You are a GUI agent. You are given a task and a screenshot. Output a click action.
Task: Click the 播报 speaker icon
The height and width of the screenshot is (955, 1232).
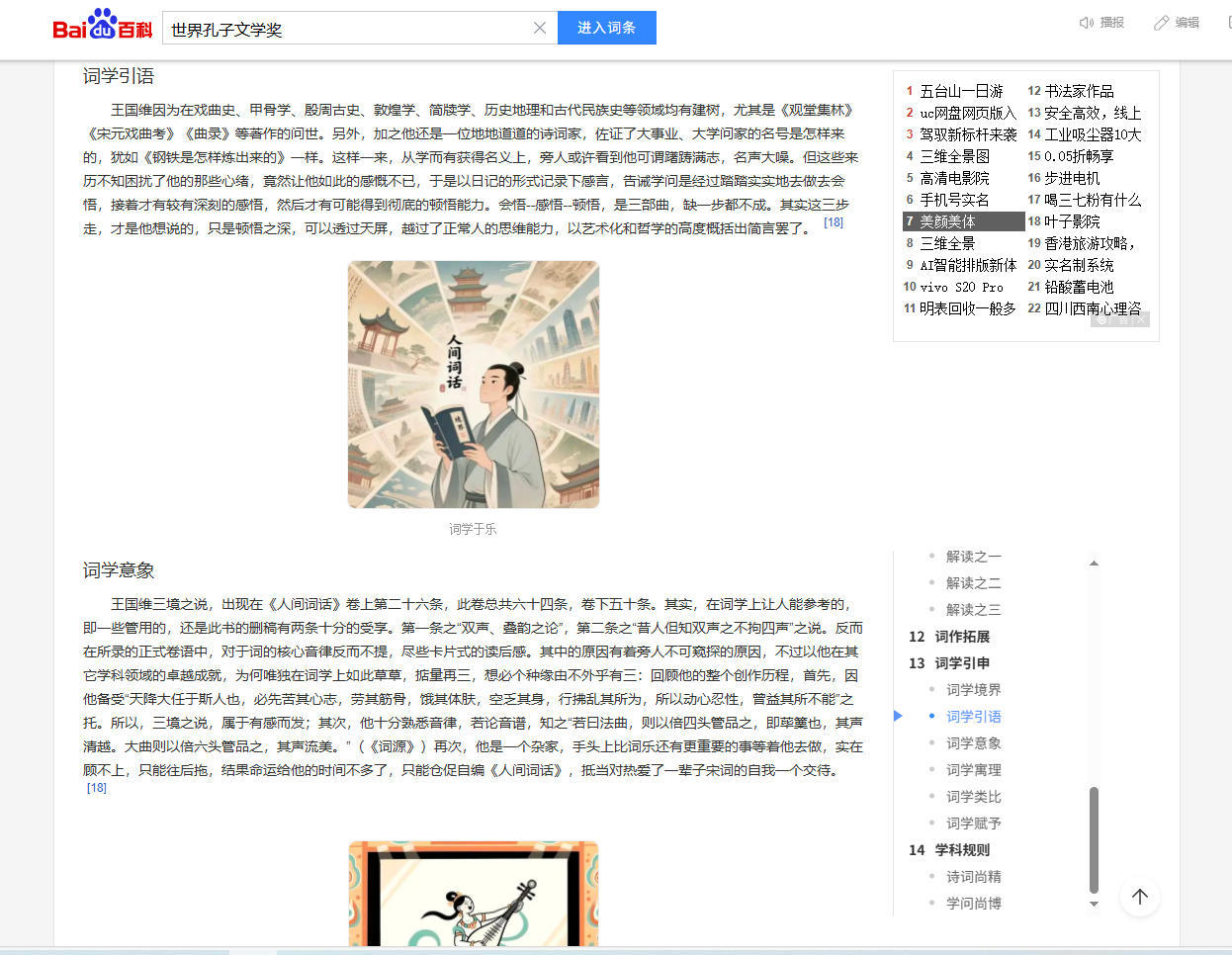point(1086,23)
